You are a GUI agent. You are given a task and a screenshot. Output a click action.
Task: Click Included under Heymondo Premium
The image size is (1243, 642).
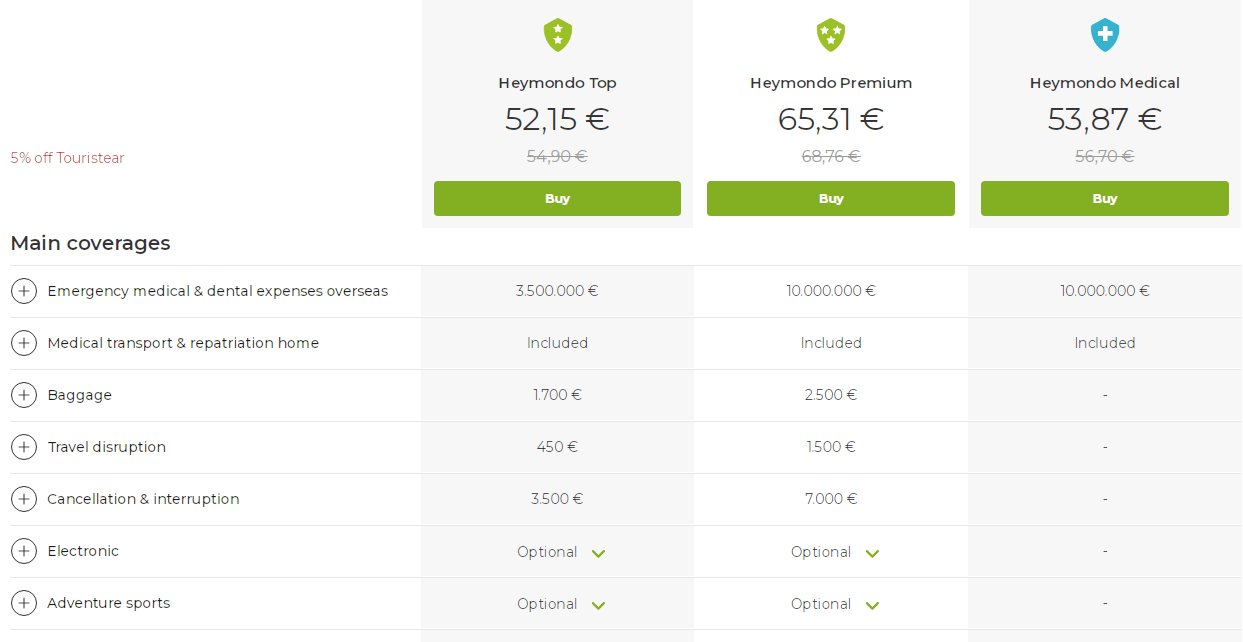pyautogui.click(x=831, y=343)
